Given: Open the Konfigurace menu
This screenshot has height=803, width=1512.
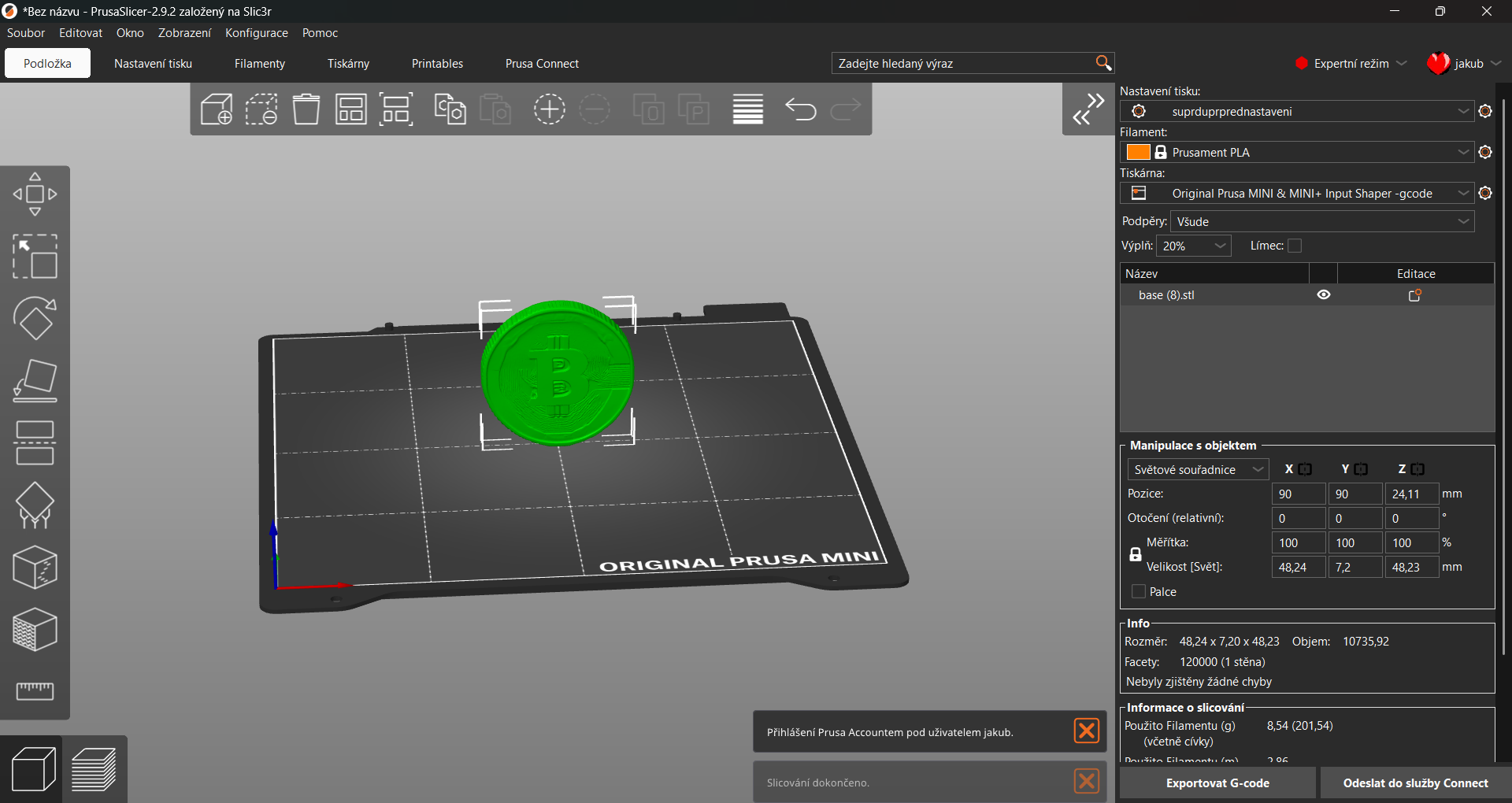Looking at the screenshot, I should [x=257, y=33].
